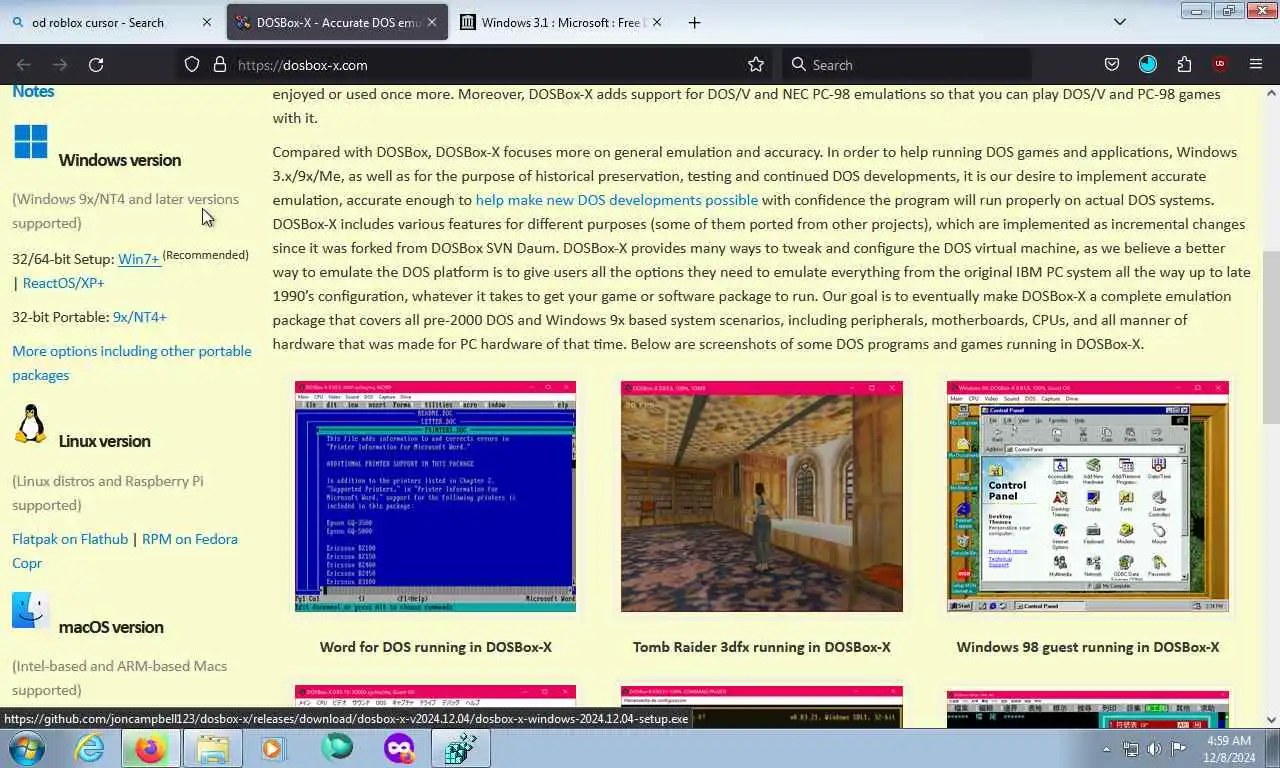Click Windows version heading text

click(x=120, y=160)
